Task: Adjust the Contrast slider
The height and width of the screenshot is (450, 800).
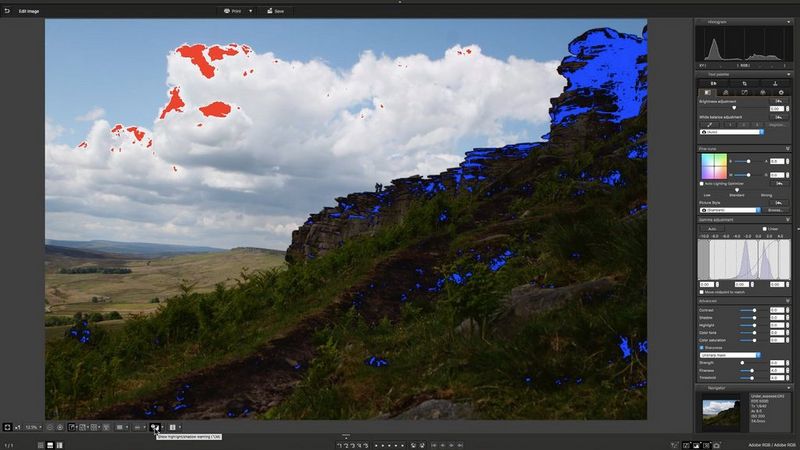Action: coord(755,310)
